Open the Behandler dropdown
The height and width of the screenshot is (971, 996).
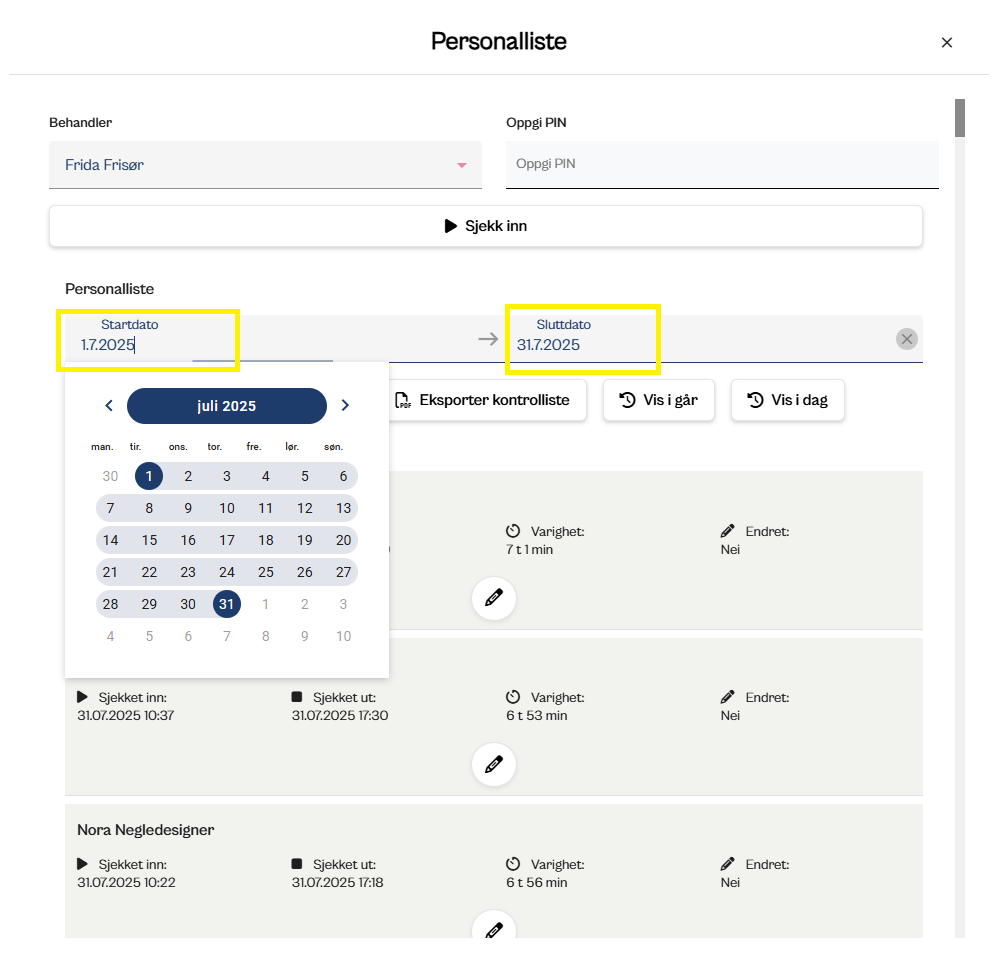click(x=265, y=165)
